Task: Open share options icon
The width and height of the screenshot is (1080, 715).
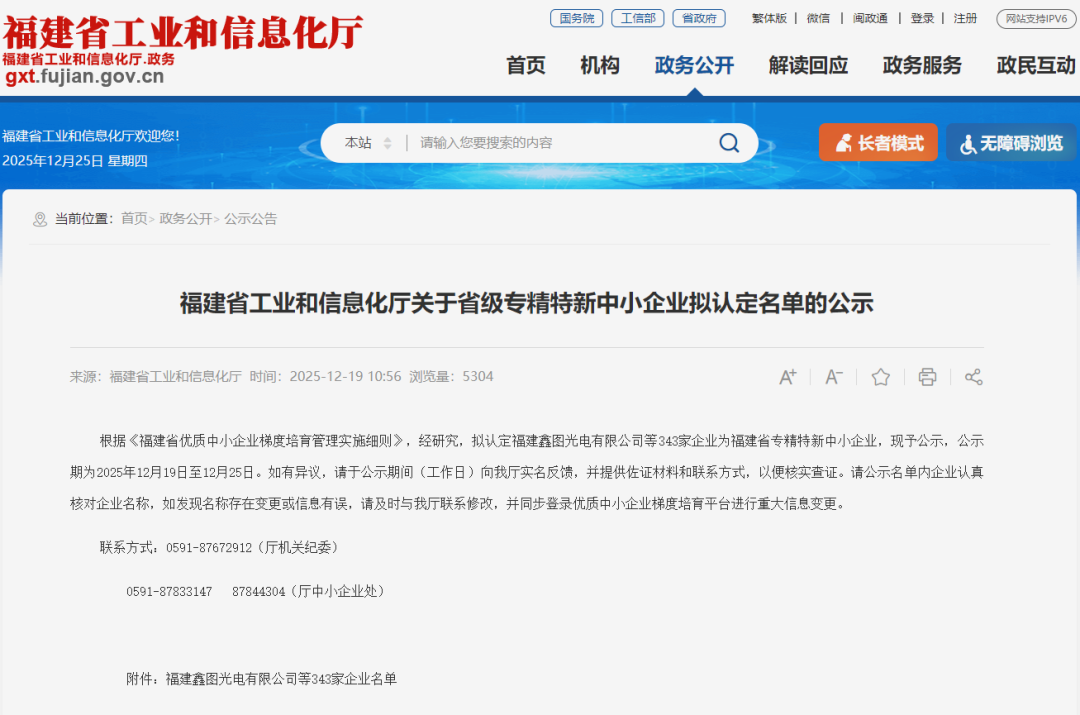Action: point(973,377)
